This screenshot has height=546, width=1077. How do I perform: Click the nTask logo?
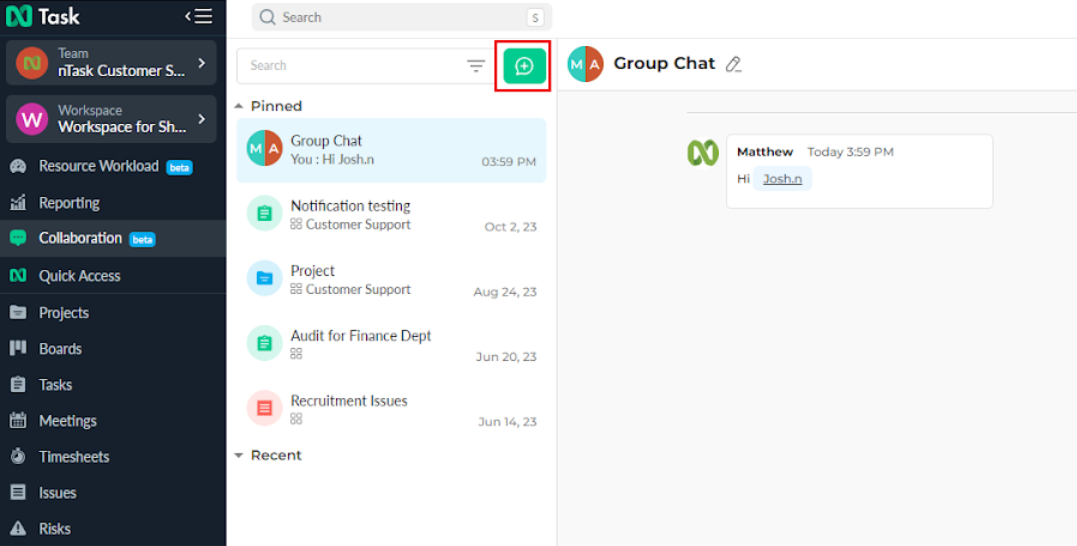point(43,16)
